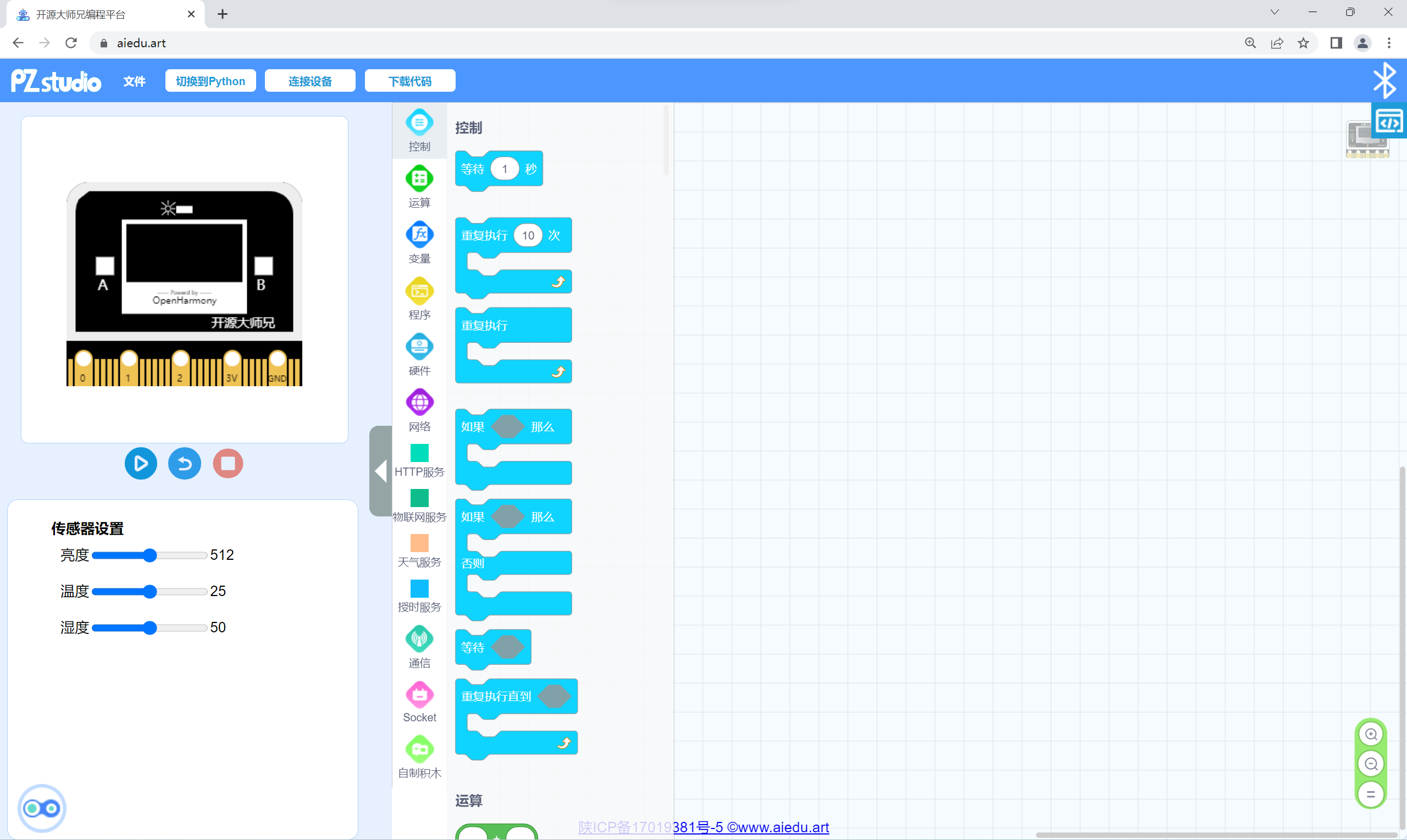Click the Bluetooth icon in header
This screenshot has width=1407, height=840.
click(x=1384, y=80)
